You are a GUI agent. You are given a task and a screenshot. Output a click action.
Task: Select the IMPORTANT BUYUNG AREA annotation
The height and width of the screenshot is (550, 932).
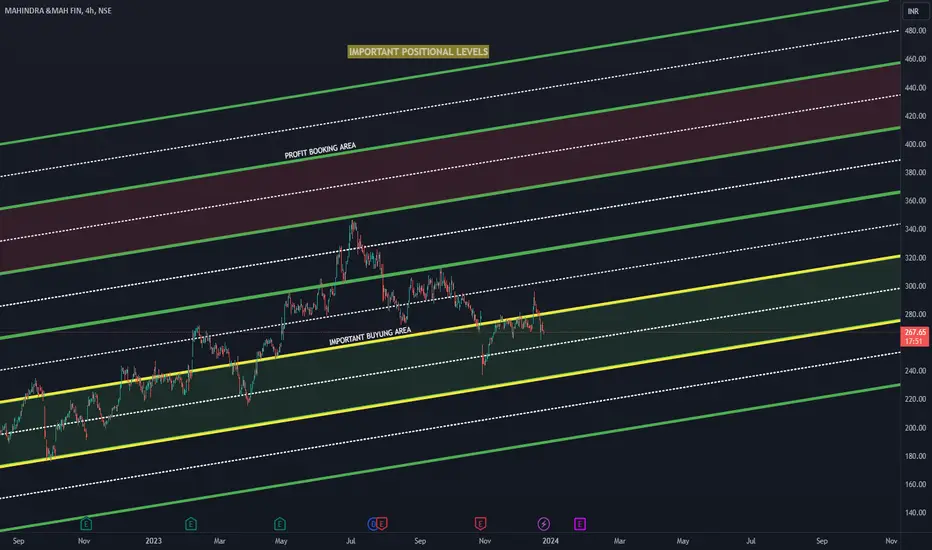pyautogui.click(x=370, y=336)
